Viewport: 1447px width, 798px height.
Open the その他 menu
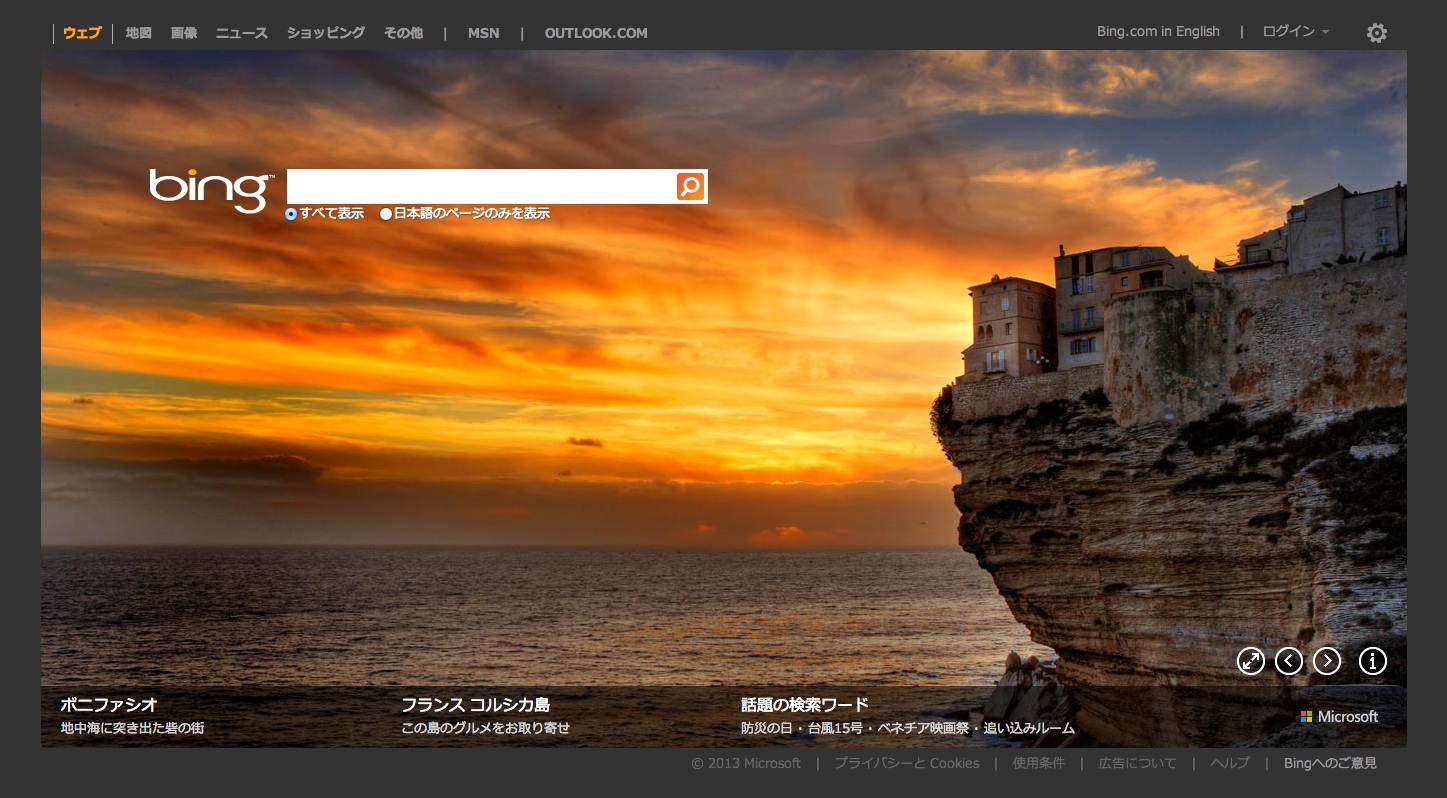403,33
